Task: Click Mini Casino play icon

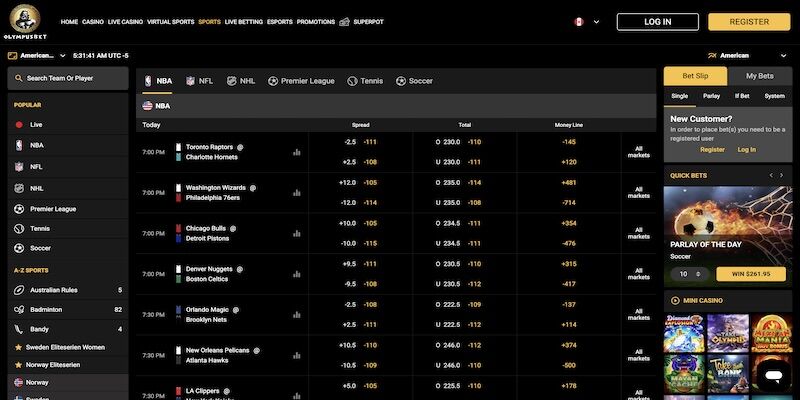Action: click(676, 301)
